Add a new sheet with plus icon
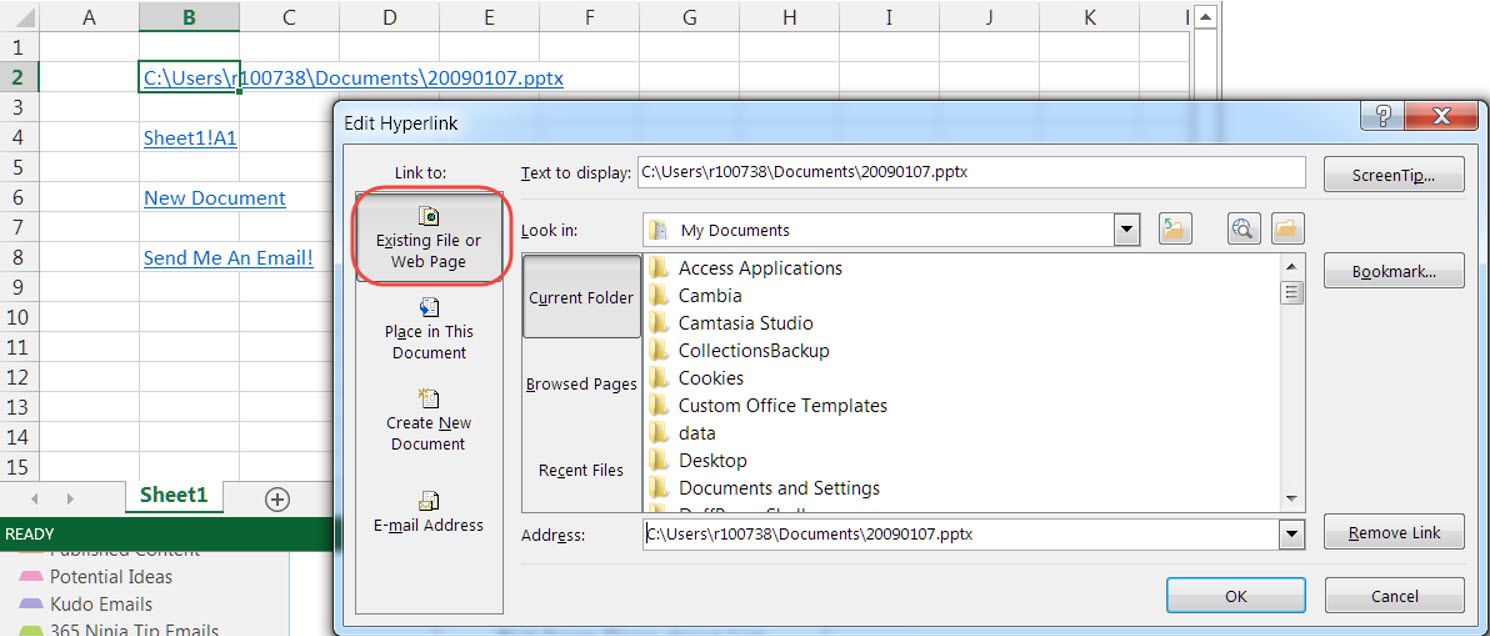The image size is (1490, 636). 277,499
